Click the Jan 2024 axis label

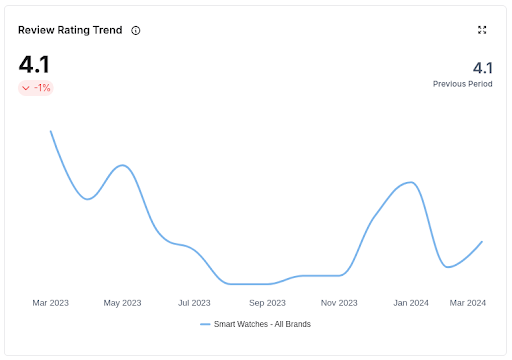click(411, 303)
